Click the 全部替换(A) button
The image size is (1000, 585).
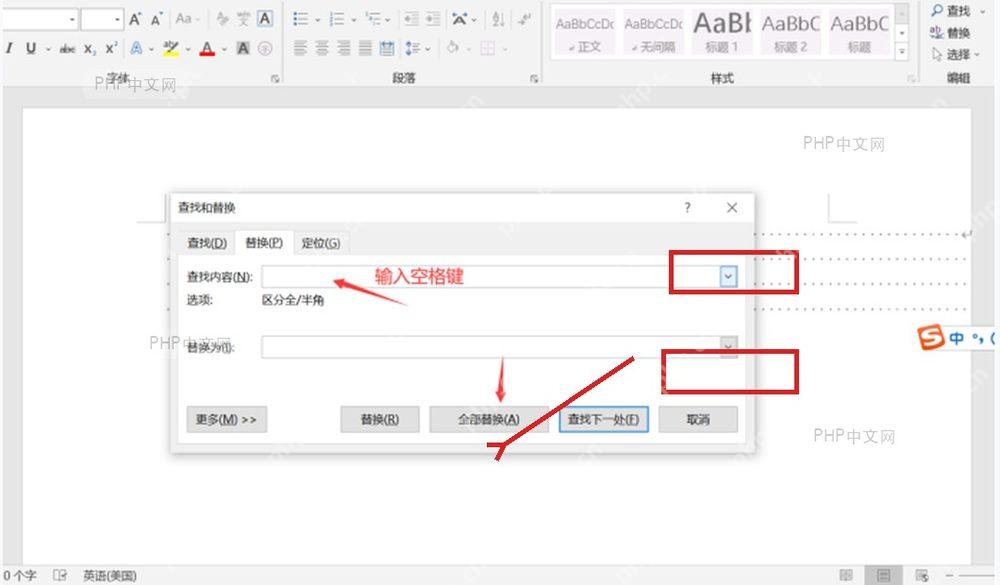[x=489, y=419]
